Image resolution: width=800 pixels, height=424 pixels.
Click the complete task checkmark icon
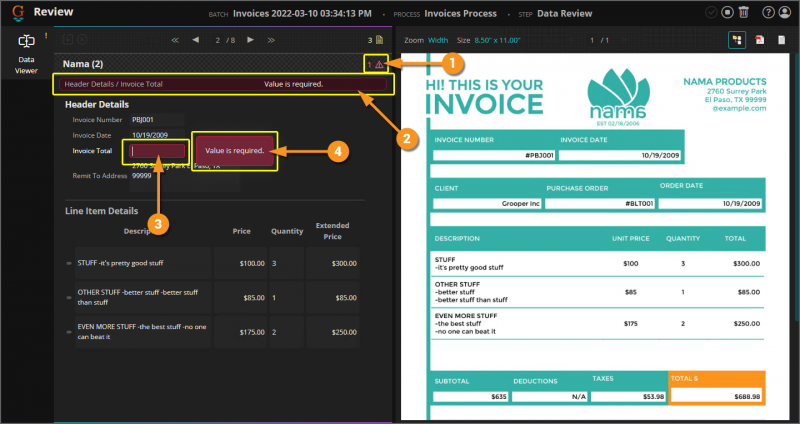point(711,12)
